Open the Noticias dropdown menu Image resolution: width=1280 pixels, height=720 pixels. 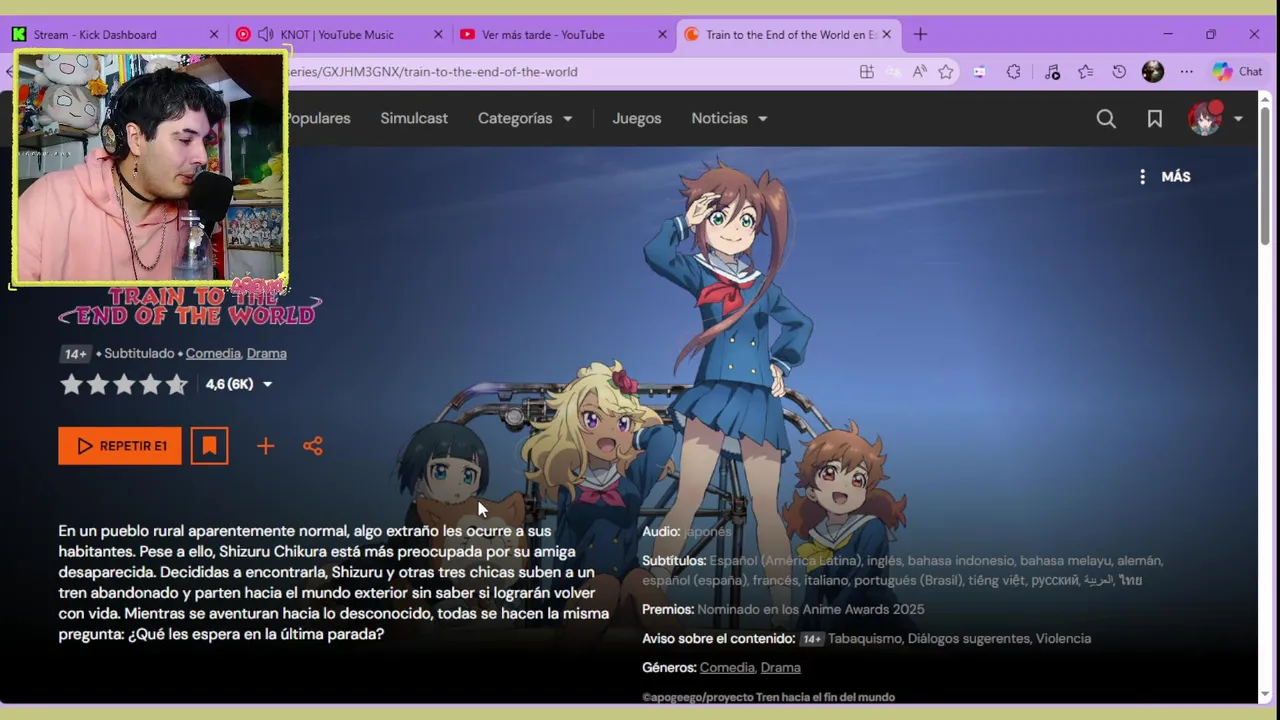[729, 118]
